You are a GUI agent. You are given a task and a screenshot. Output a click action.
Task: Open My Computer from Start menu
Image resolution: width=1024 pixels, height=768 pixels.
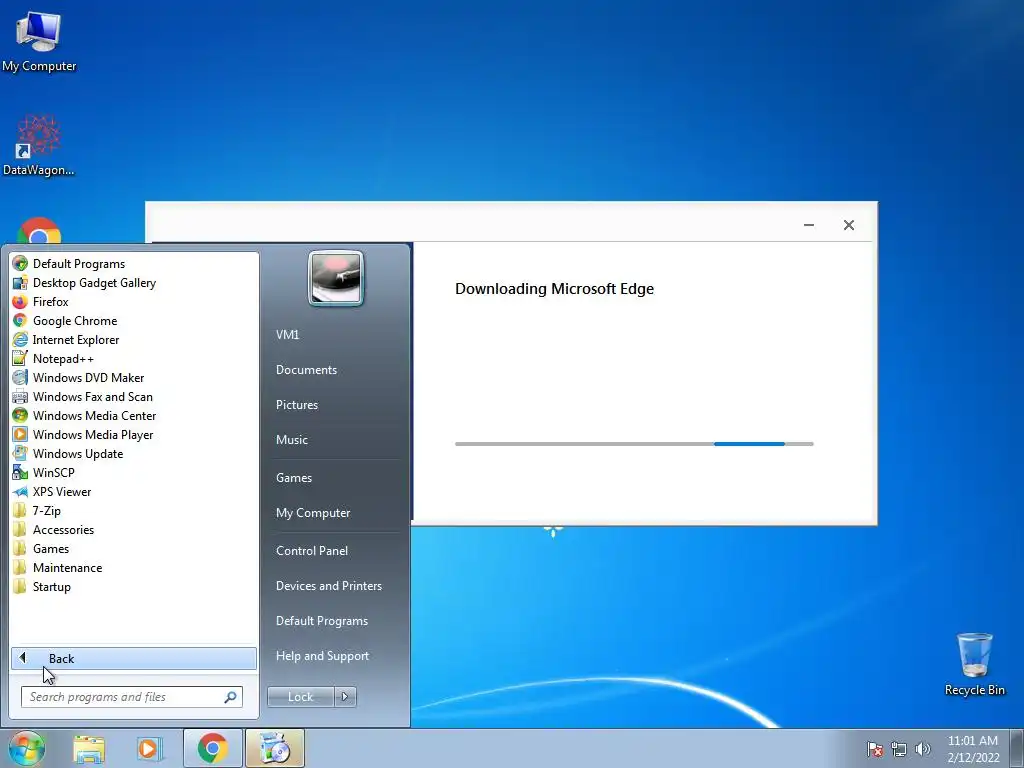(313, 513)
